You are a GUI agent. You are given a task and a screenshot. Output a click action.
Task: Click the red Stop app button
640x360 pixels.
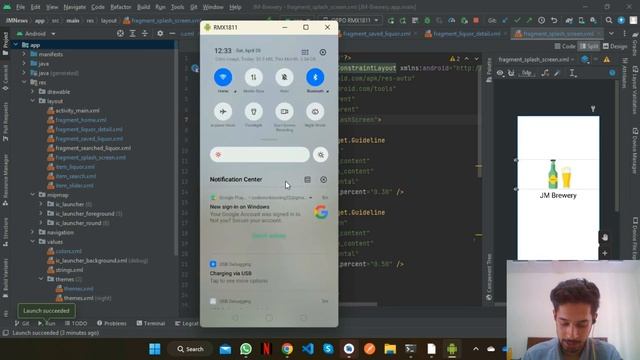(x=476, y=20)
